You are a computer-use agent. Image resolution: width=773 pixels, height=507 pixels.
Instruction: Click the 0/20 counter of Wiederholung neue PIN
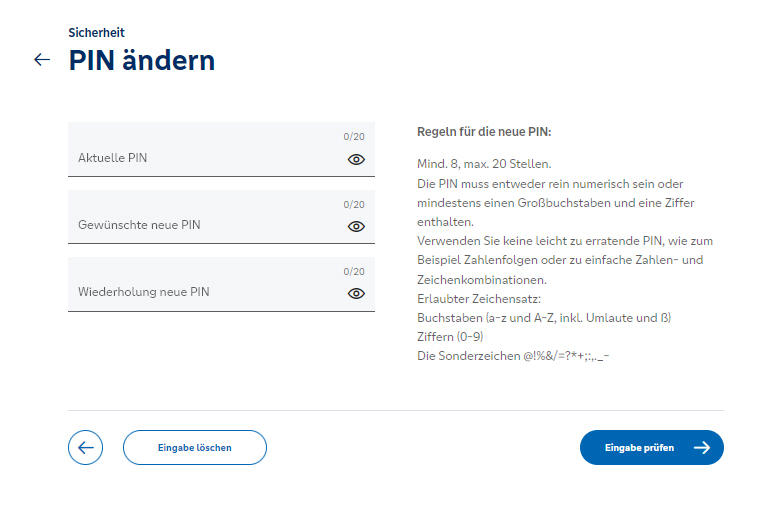click(354, 271)
